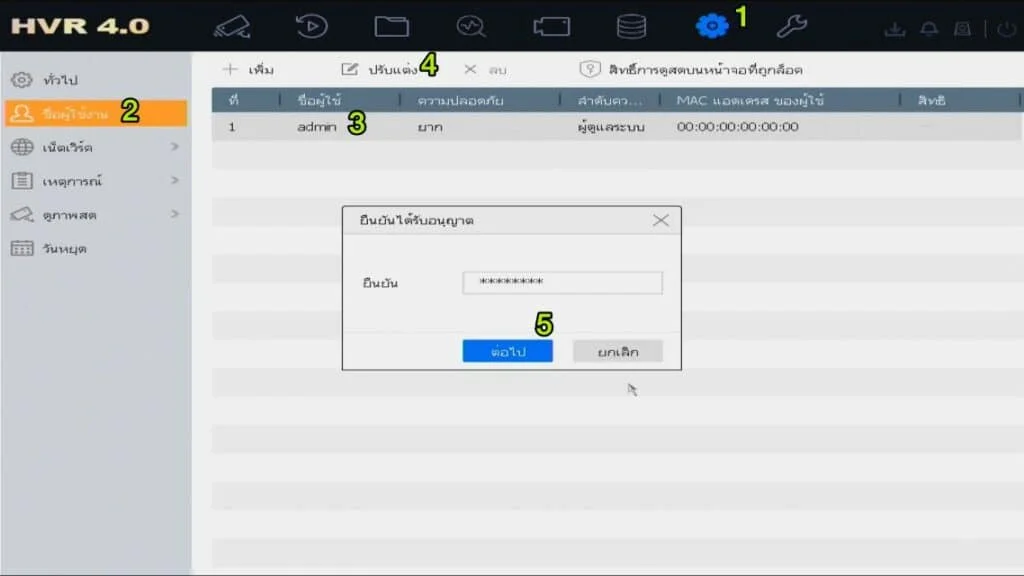Image resolution: width=1024 pixels, height=576 pixels.
Task: Open the storage disk stack icon
Action: [x=631, y=27]
